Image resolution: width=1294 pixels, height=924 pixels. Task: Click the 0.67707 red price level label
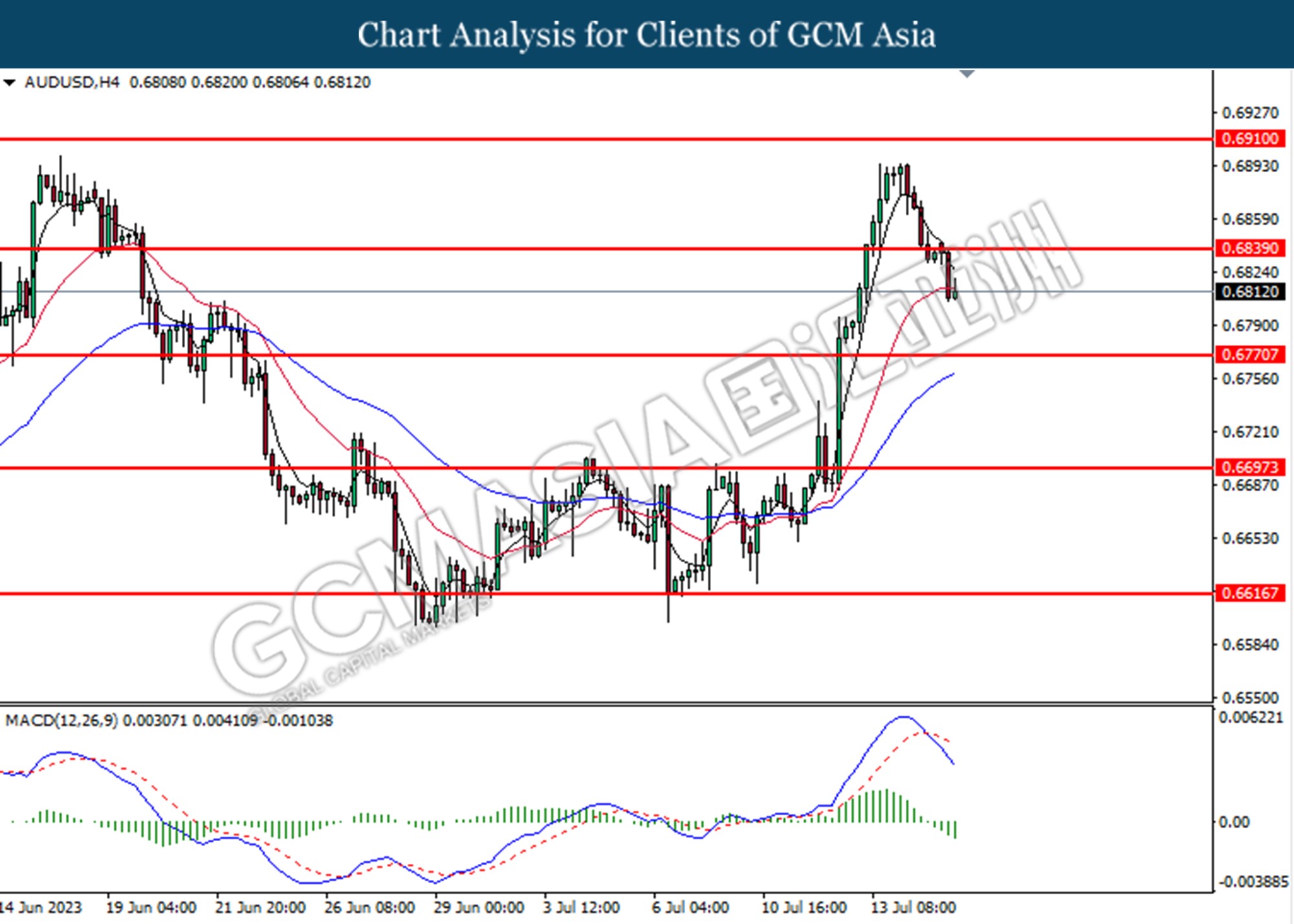click(x=1250, y=355)
